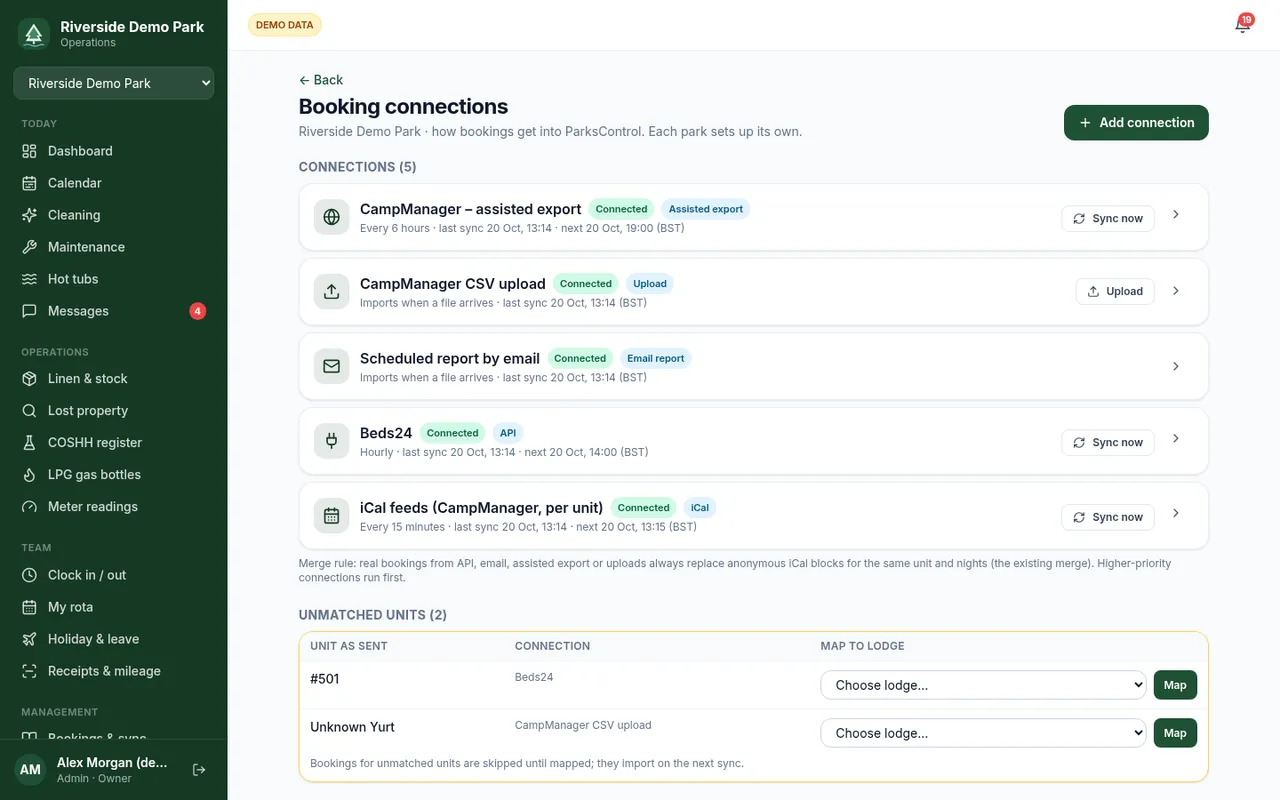Click Map button for Unknown Yurt
The image size is (1280, 800).
tap(1175, 733)
